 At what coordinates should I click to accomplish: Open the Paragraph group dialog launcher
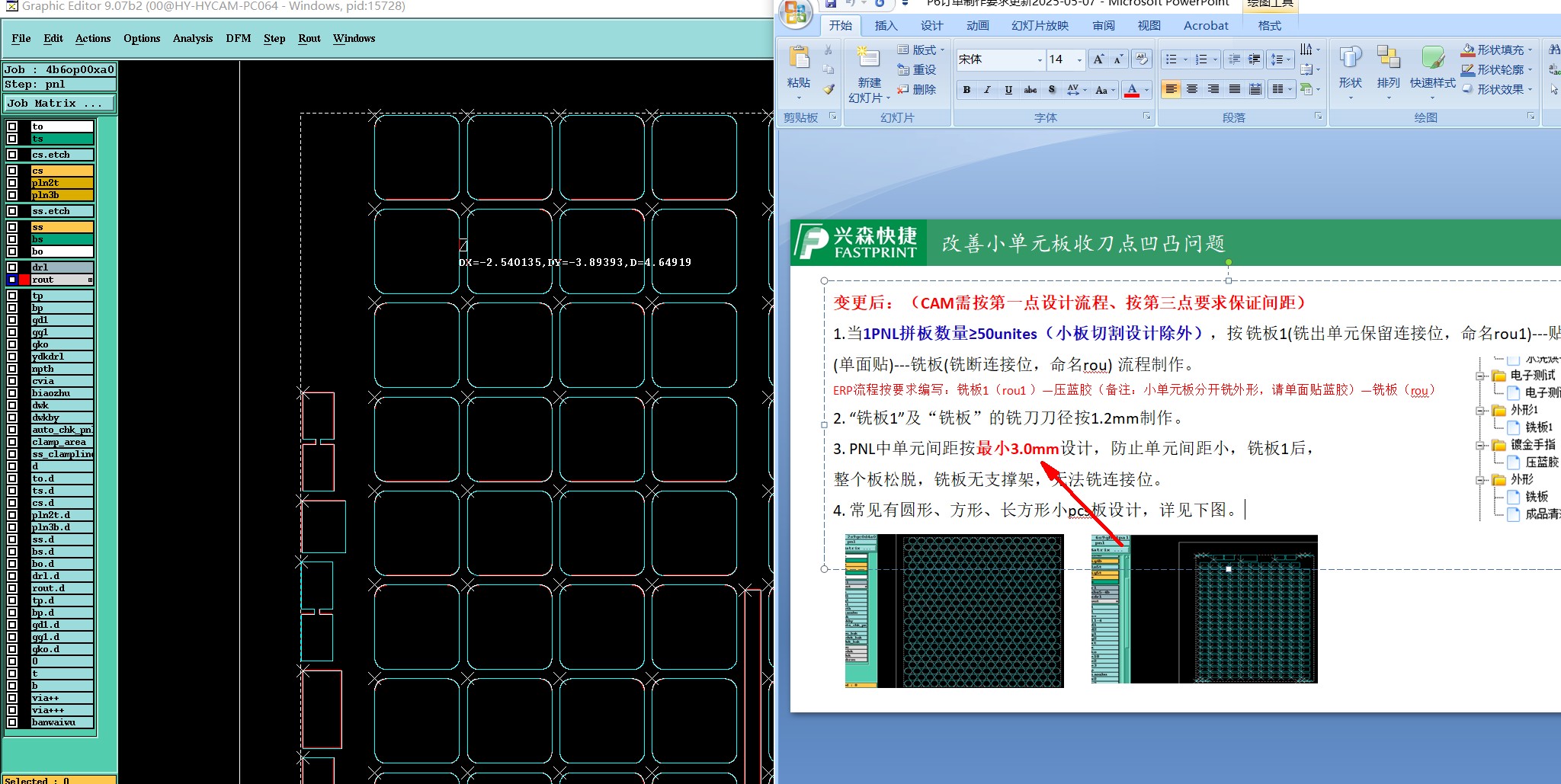click(x=1319, y=117)
